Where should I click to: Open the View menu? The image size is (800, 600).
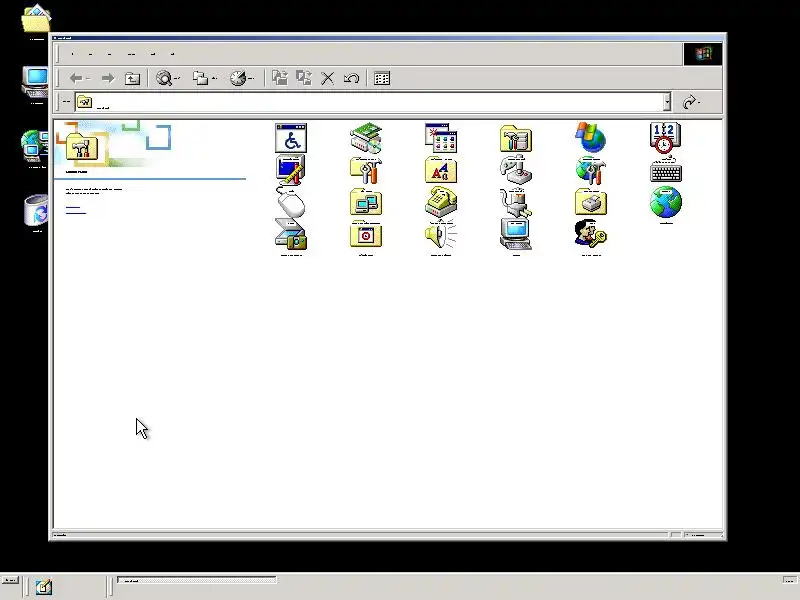pyautogui.click(x=110, y=54)
